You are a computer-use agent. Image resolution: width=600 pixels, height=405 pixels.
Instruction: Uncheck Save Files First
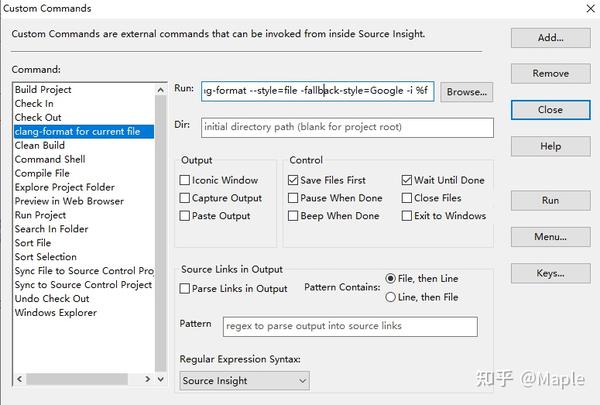click(293, 180)
